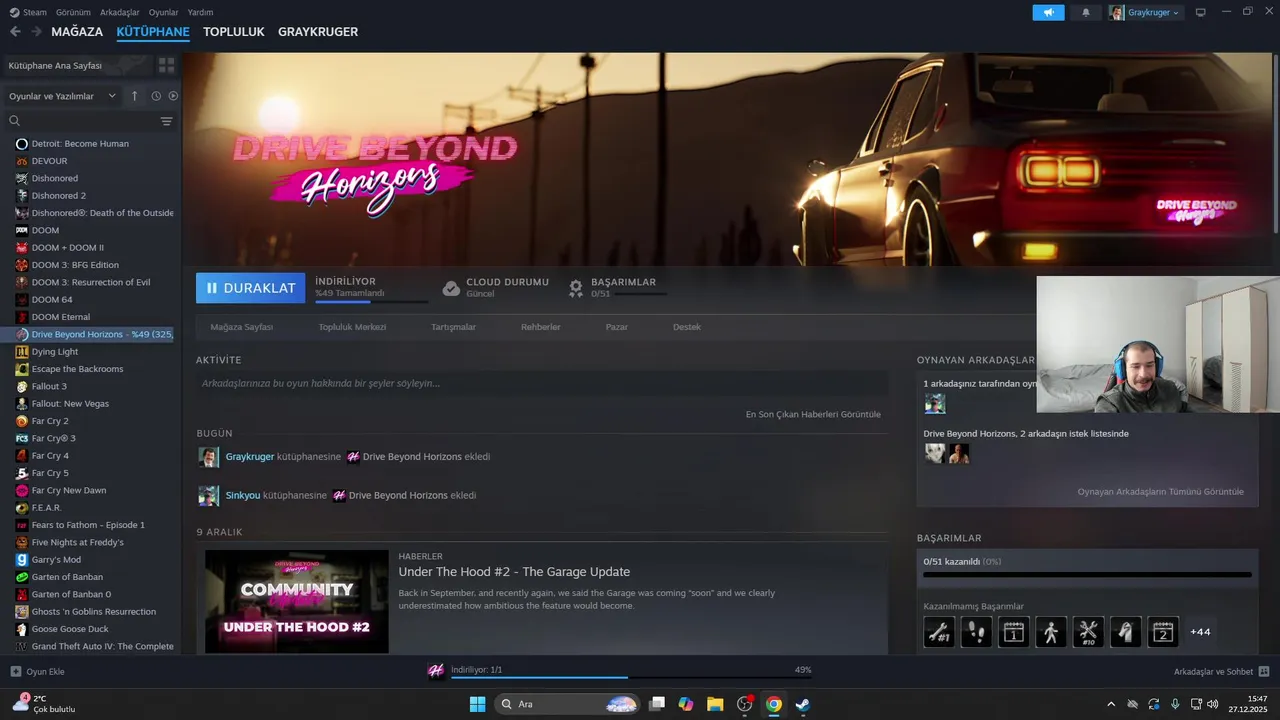
Task: Expand the Oyunlar ve Yazılımlar dropdown
Action: [62, 96]
